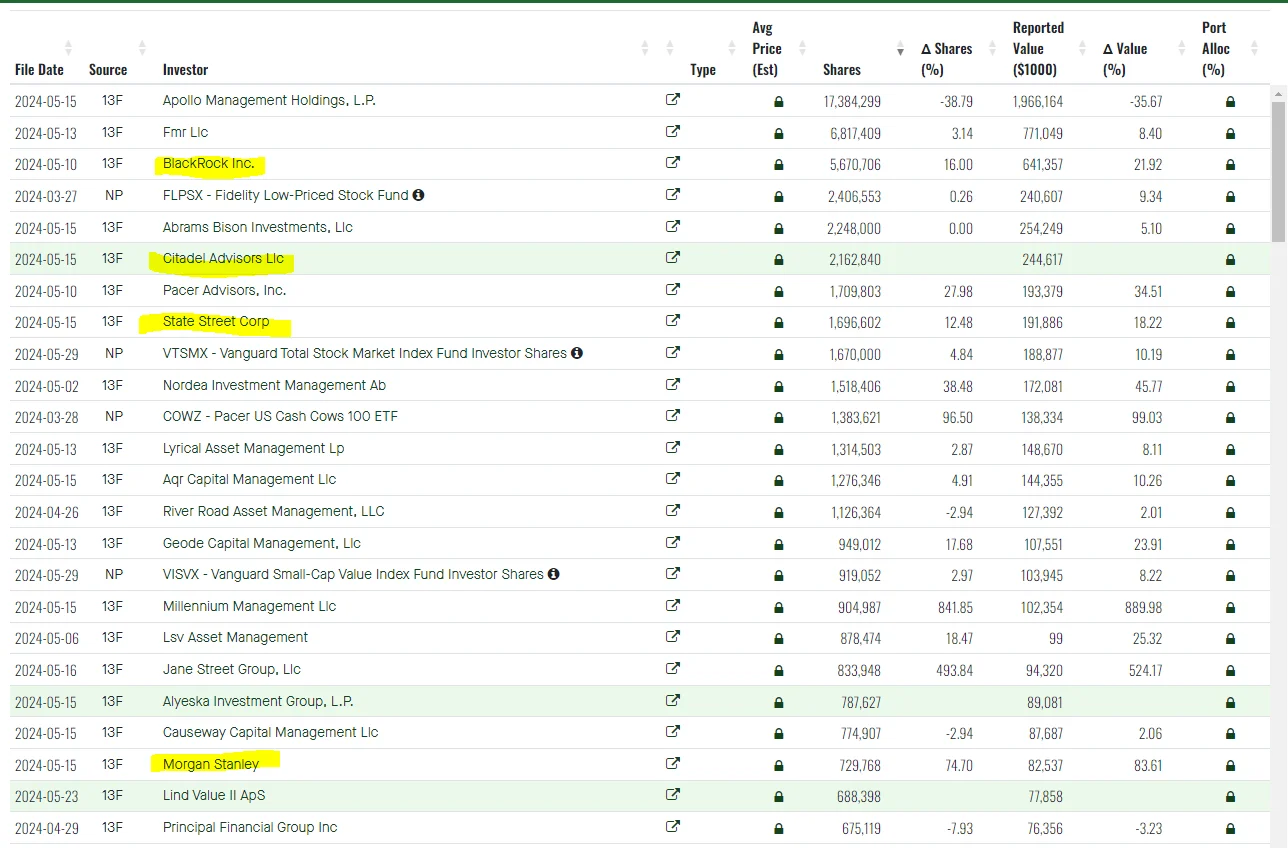
Task: Open Morgan Stanley investor link
Action: [211, 764]
